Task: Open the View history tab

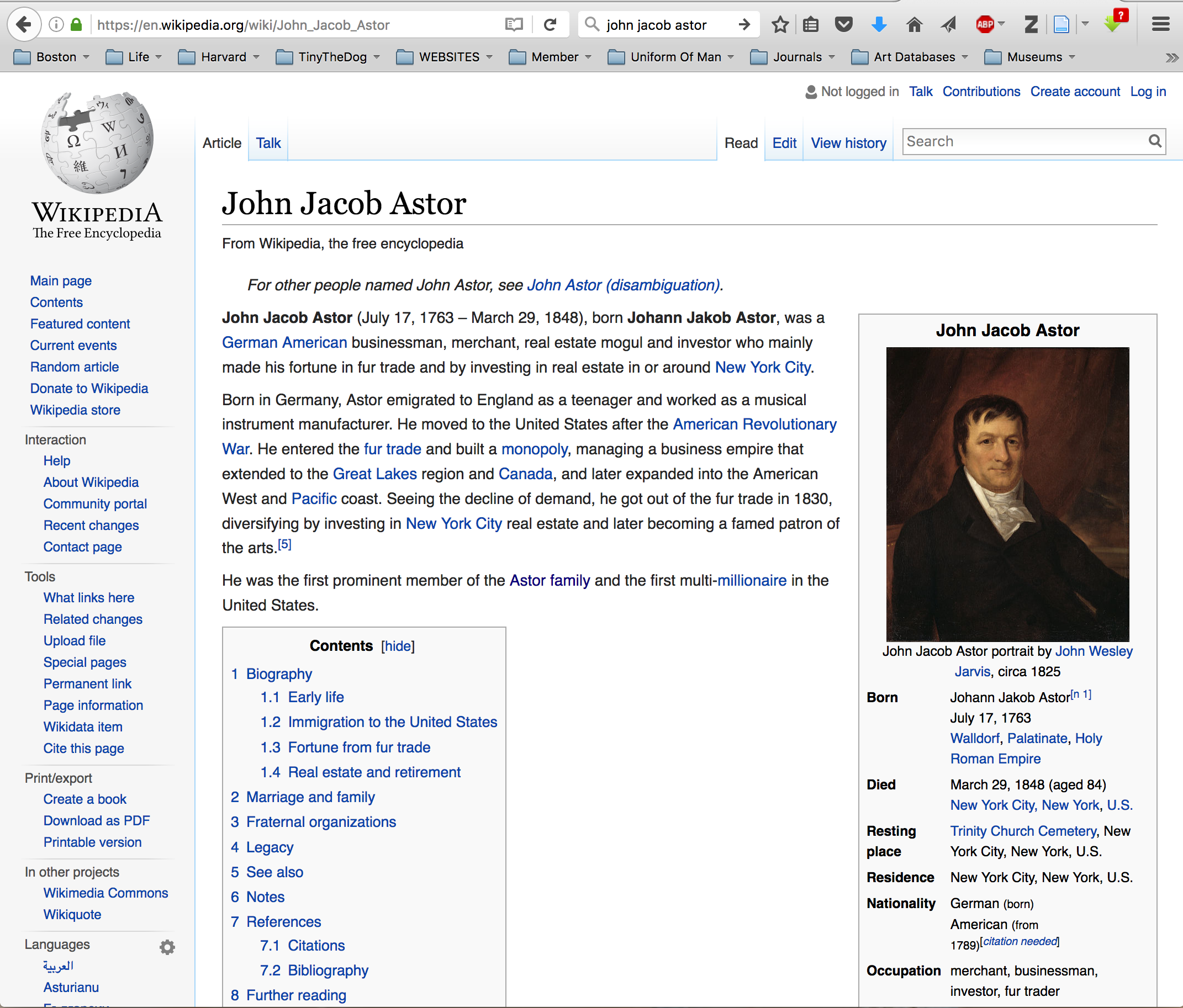Action: [848, 142]
